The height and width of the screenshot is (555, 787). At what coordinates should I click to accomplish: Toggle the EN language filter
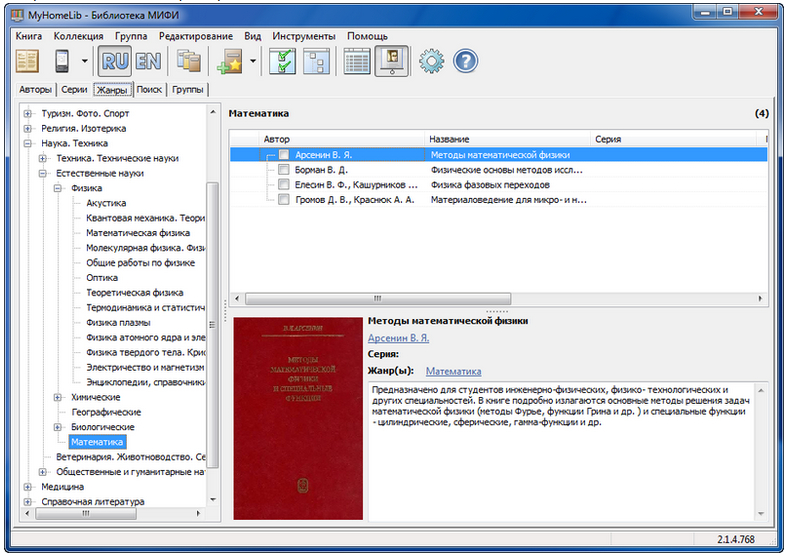pos(149,61)
